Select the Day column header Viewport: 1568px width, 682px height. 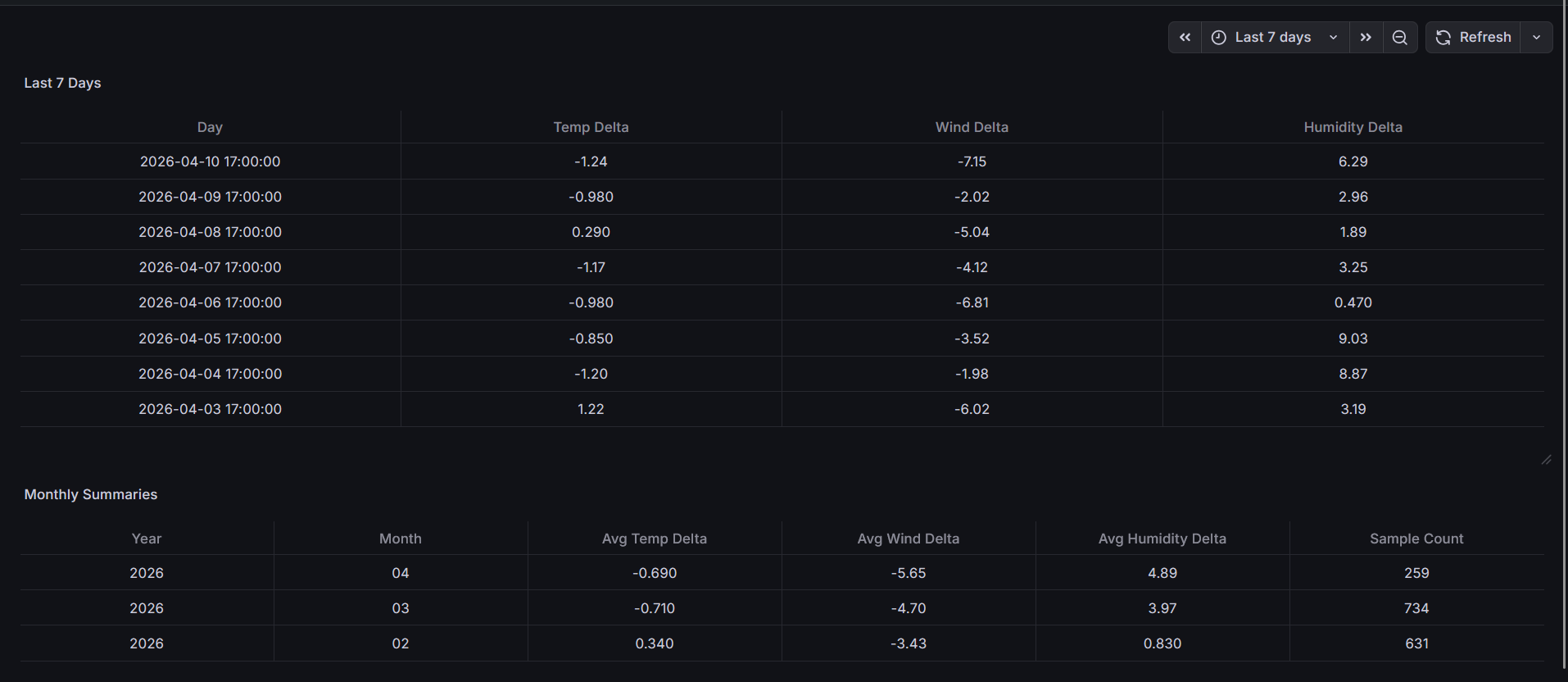coord(209,127)
